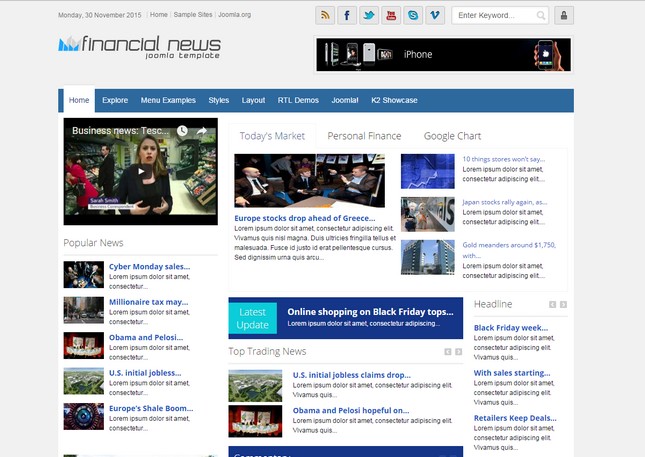Open the 10 things stores won't say link

pyautogui.click(x=504, y=159)
